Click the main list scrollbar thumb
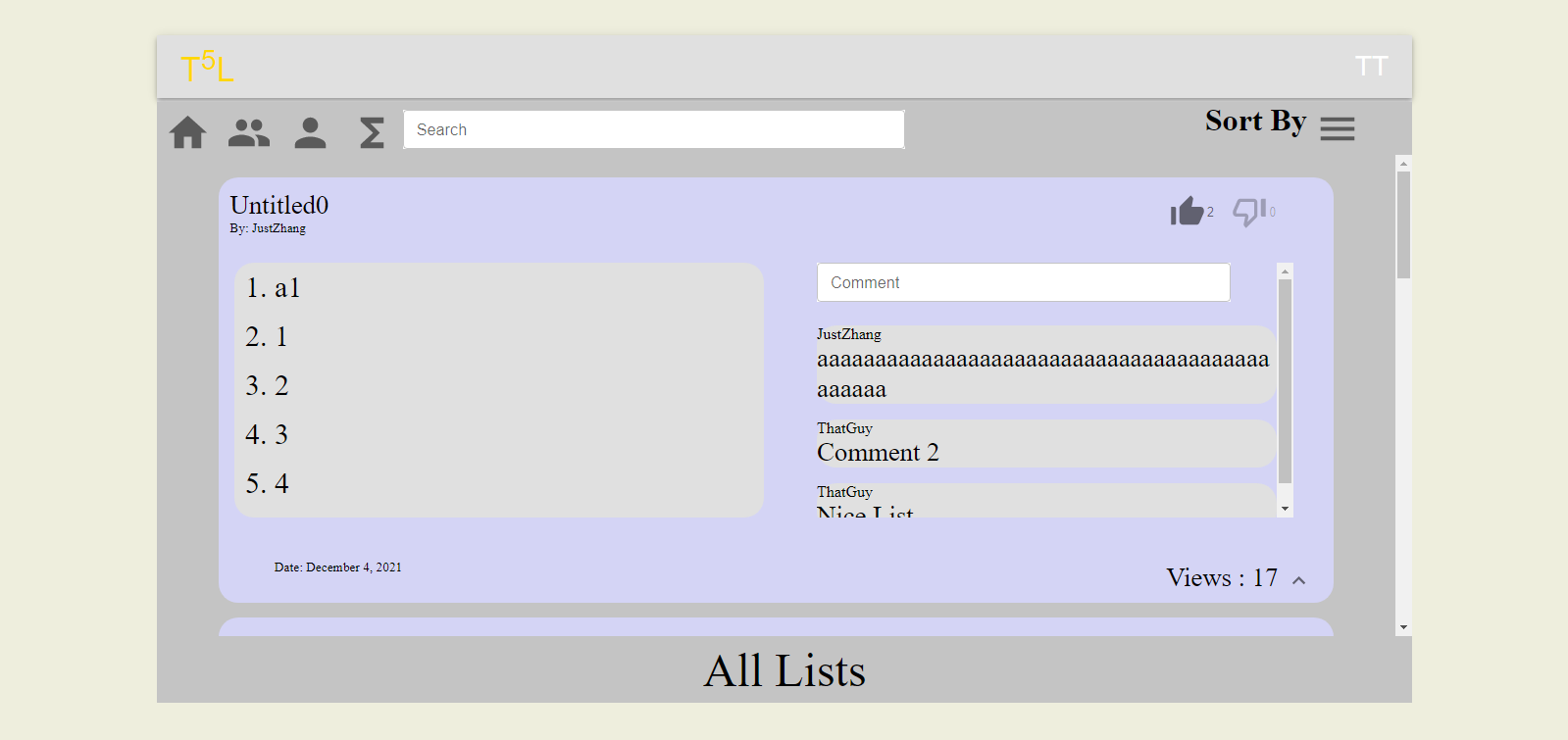Image resolution: width=1568 pixels, height=740 pixels. (x=1404, y=225)
